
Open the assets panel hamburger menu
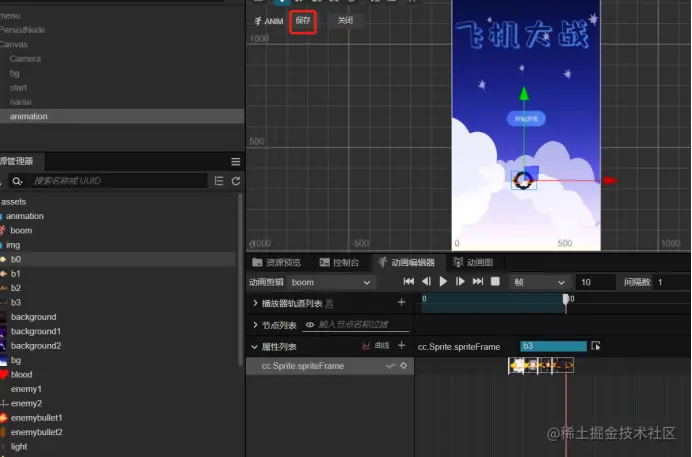coord(236,161)
